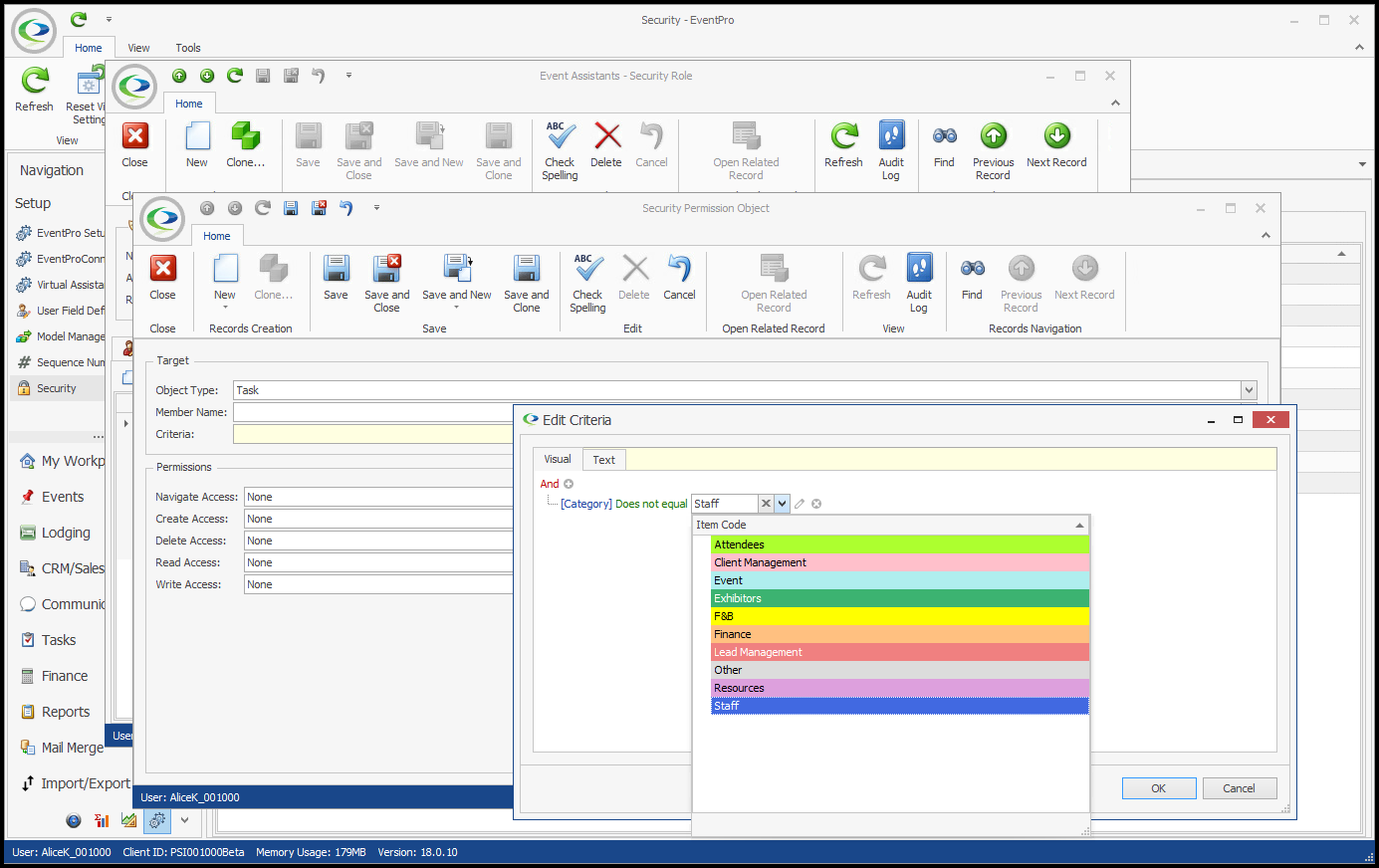Choose the green Attendees category row
The image size is (1379, 868).
900,544
